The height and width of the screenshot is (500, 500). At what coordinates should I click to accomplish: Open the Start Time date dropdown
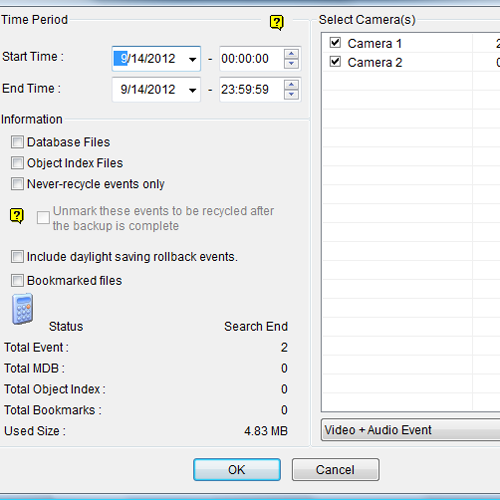click(192, 59)
